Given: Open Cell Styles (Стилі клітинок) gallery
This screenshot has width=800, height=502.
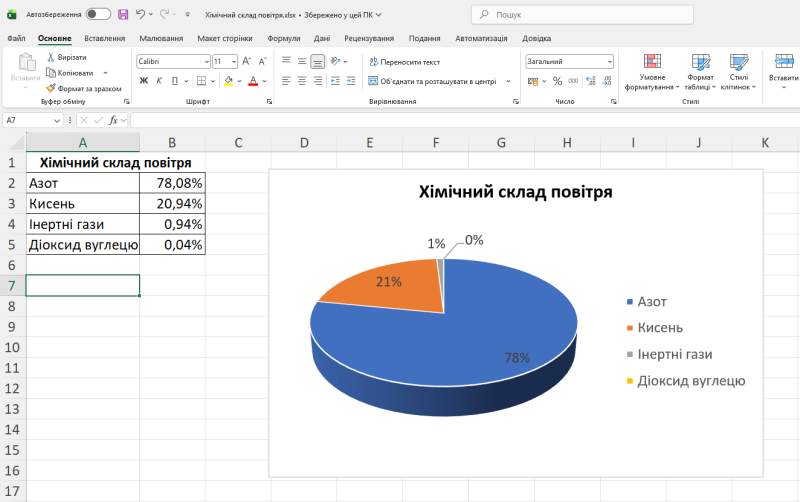Looking at the screenshot, I should tap(739, 72).
